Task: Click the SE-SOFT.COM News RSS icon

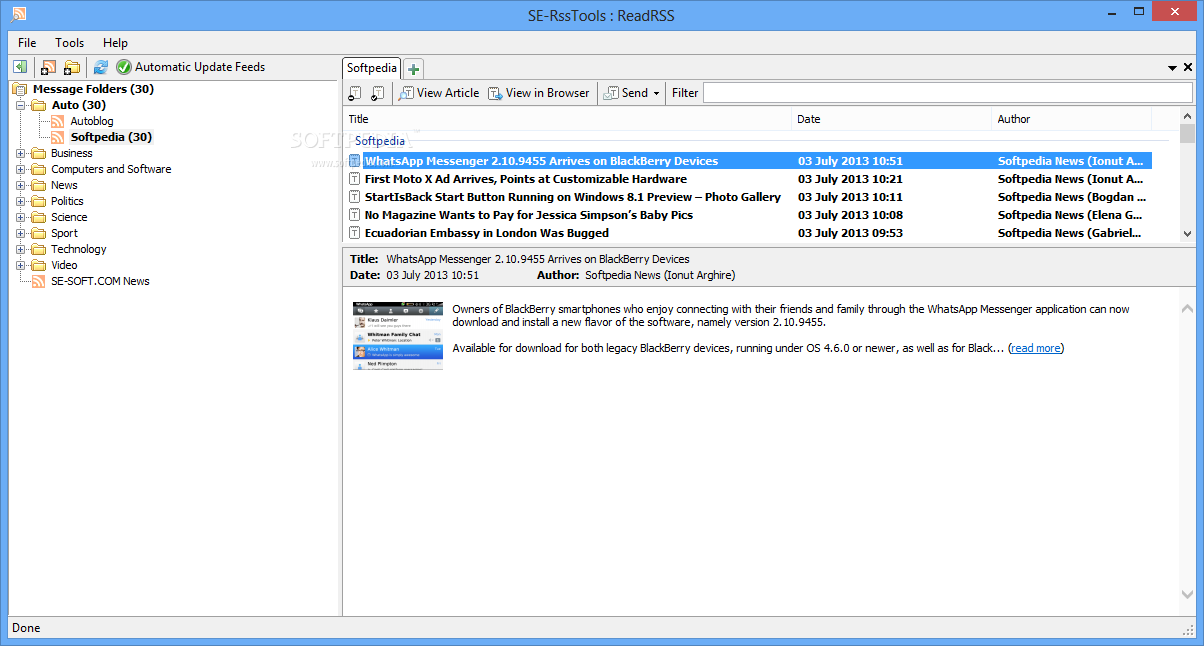Action: [39, 281]
